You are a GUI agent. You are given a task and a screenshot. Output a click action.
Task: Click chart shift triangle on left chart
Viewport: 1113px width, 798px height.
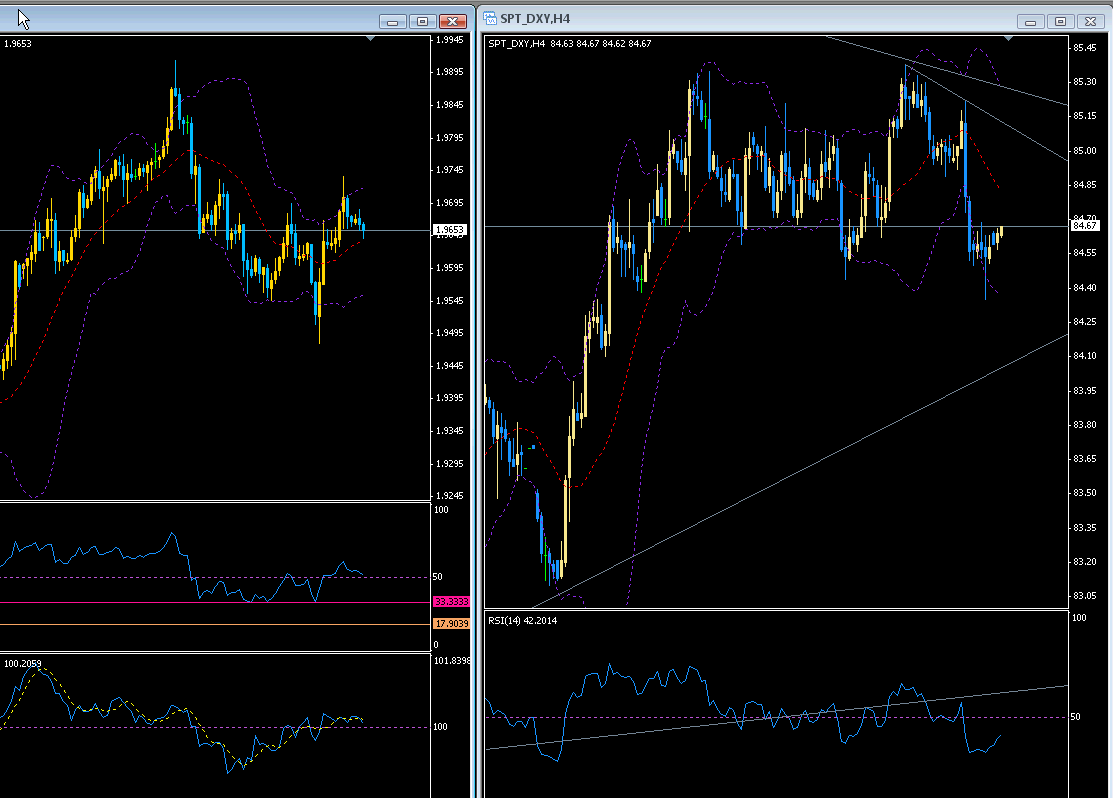tap(371, 38)
